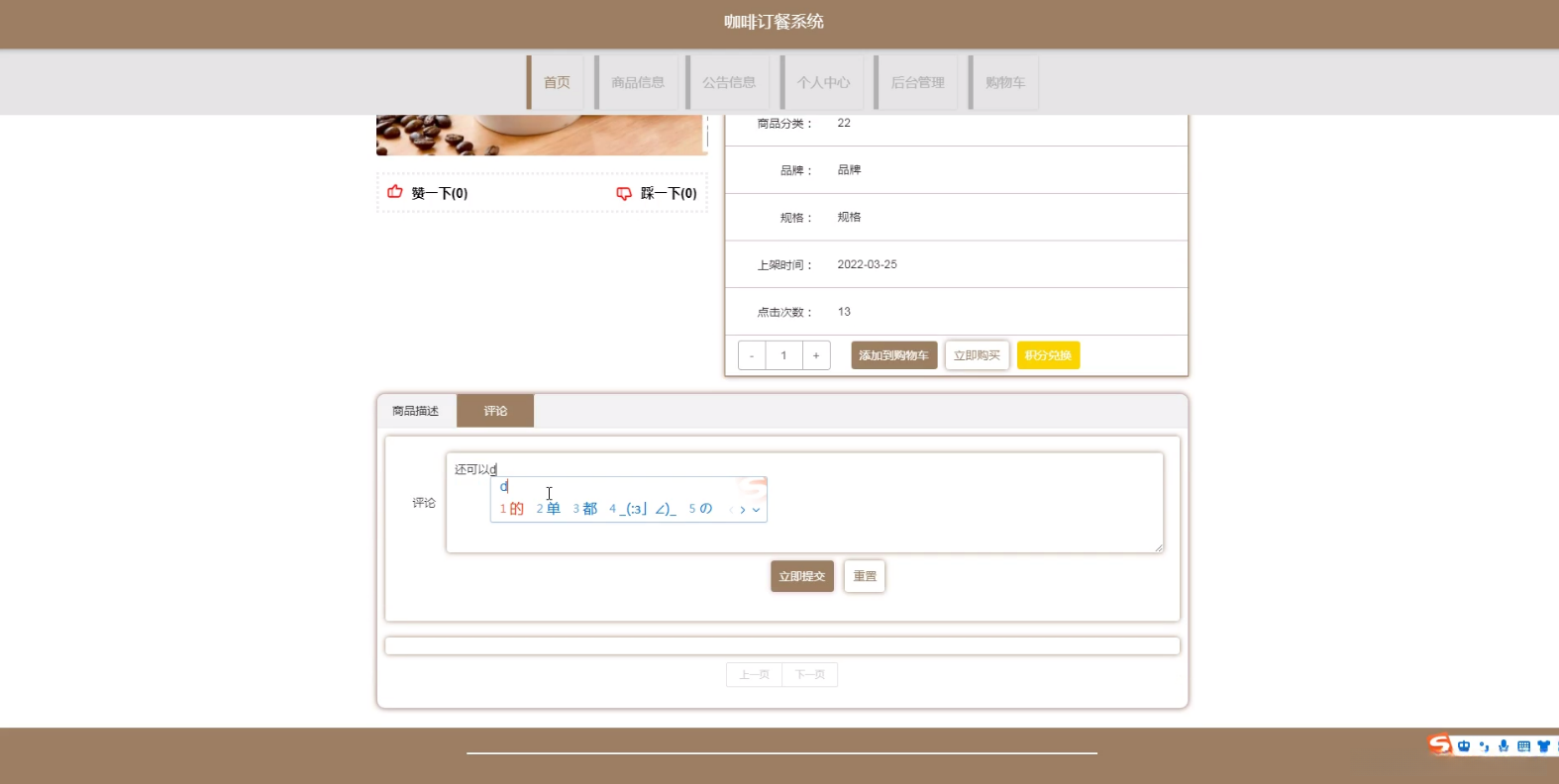1559x784 pixels.
Task: Click the coffee beans product image
Action: 542,135
